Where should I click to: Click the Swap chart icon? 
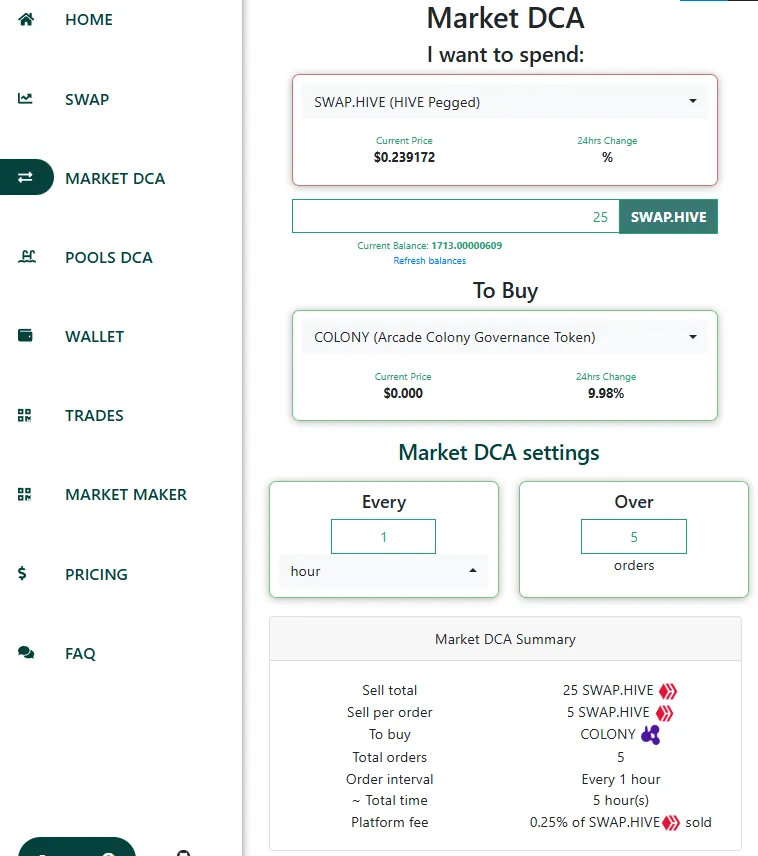(25, 99)
